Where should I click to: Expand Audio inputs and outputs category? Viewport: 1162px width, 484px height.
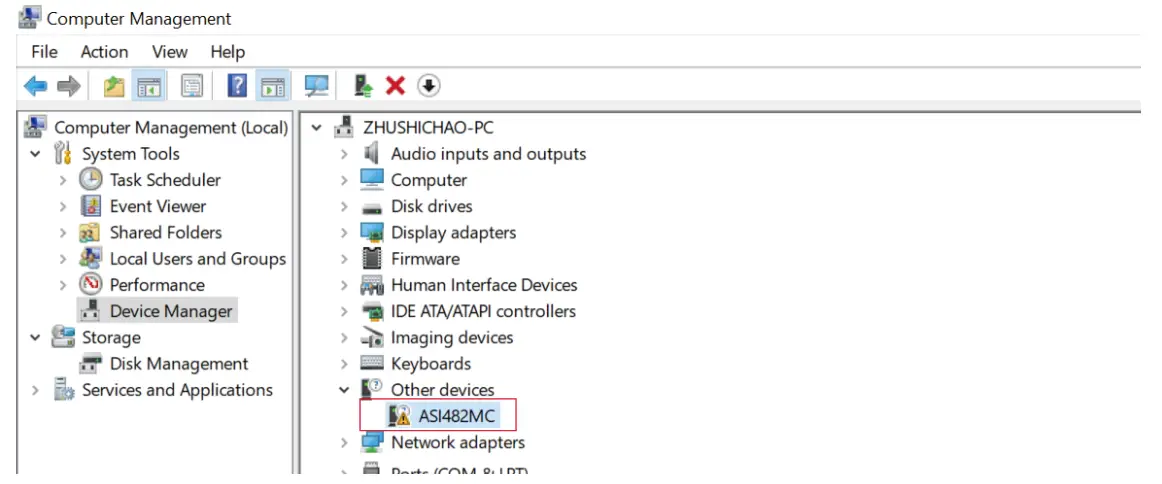[344, 154]
